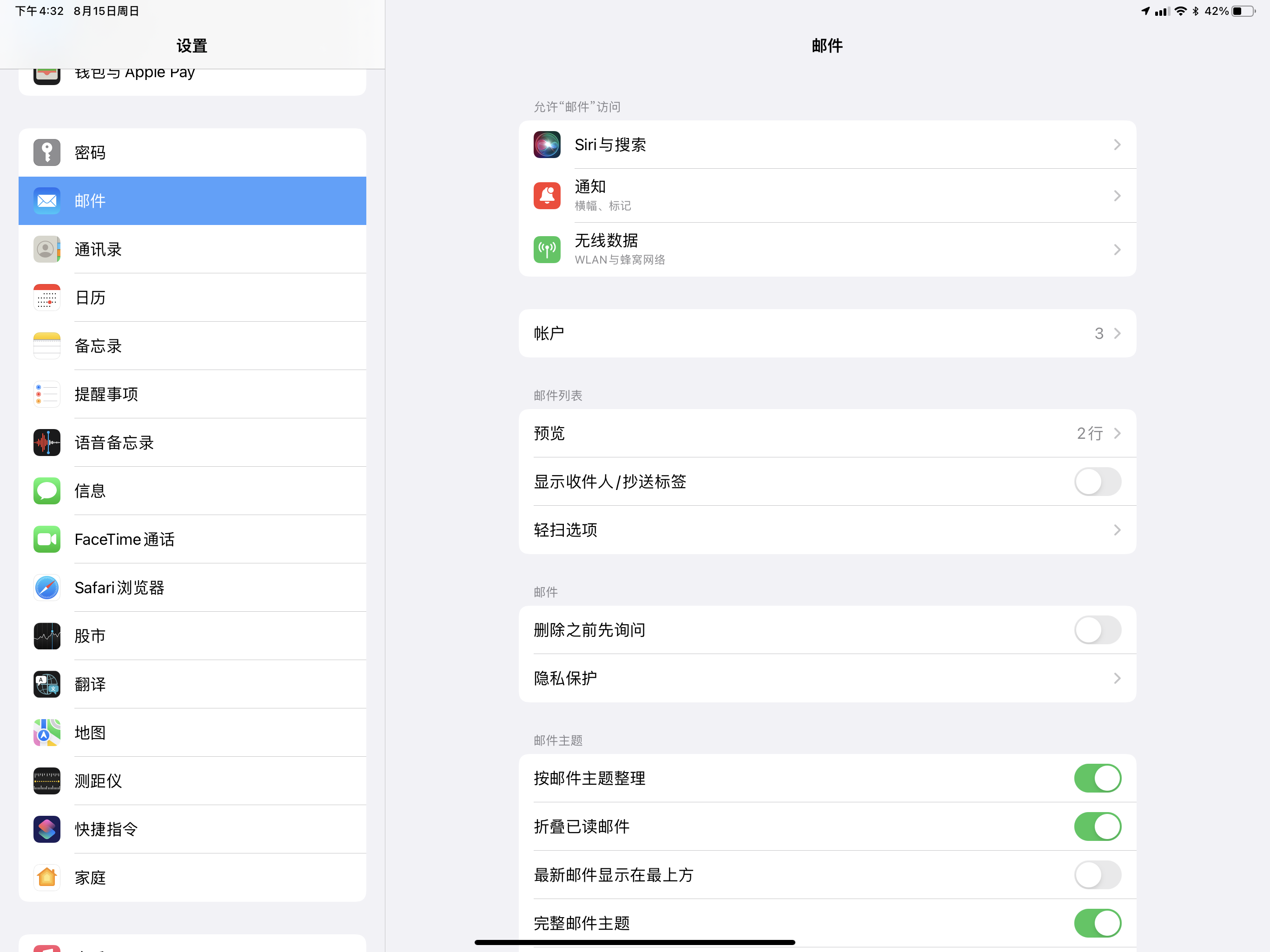Tap the 地图 app icon

pos(46,733)
